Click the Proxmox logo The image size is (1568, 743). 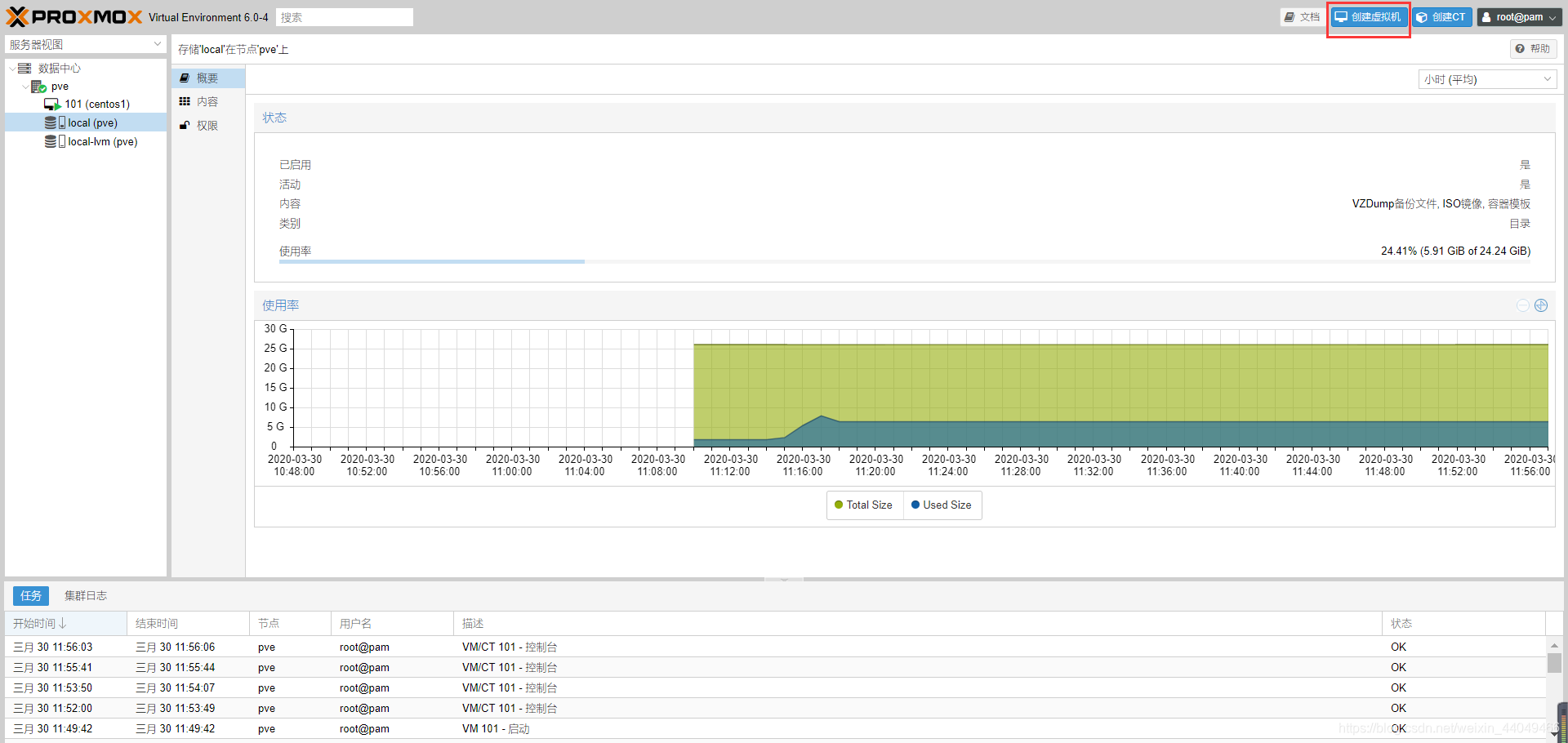click(x=73, y=16)
